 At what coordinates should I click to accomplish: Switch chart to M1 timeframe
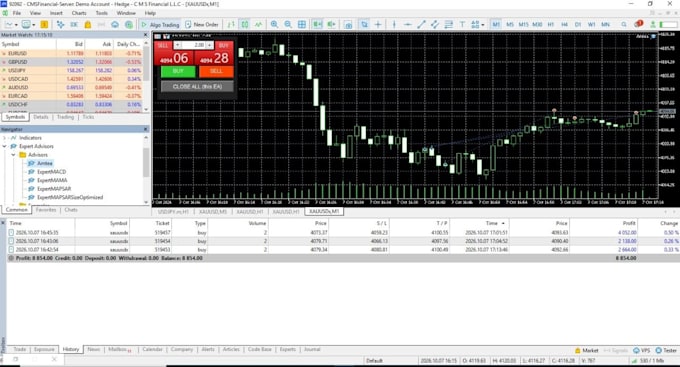tap(496, 25)
